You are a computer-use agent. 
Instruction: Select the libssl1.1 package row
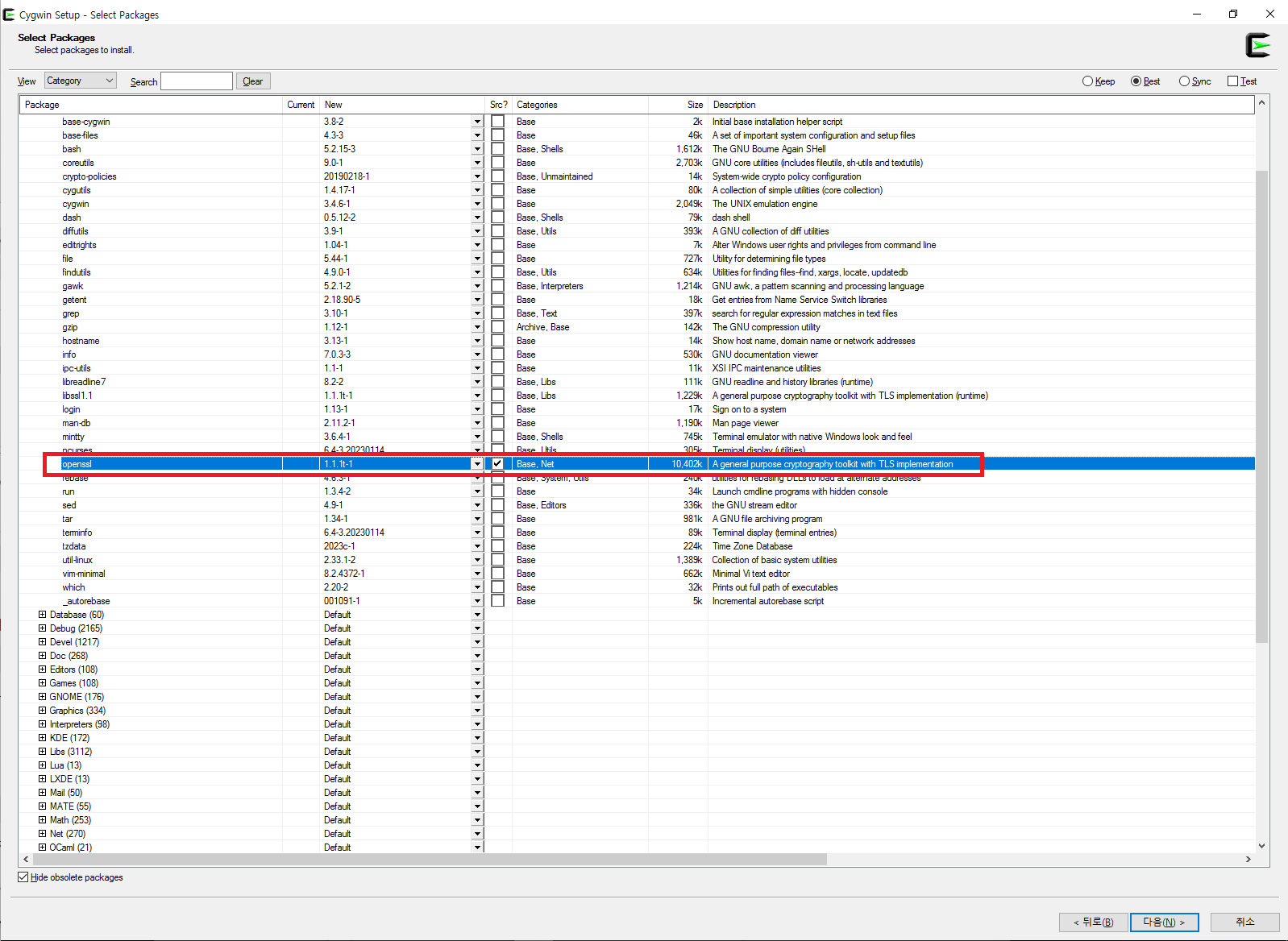point(637,396)
